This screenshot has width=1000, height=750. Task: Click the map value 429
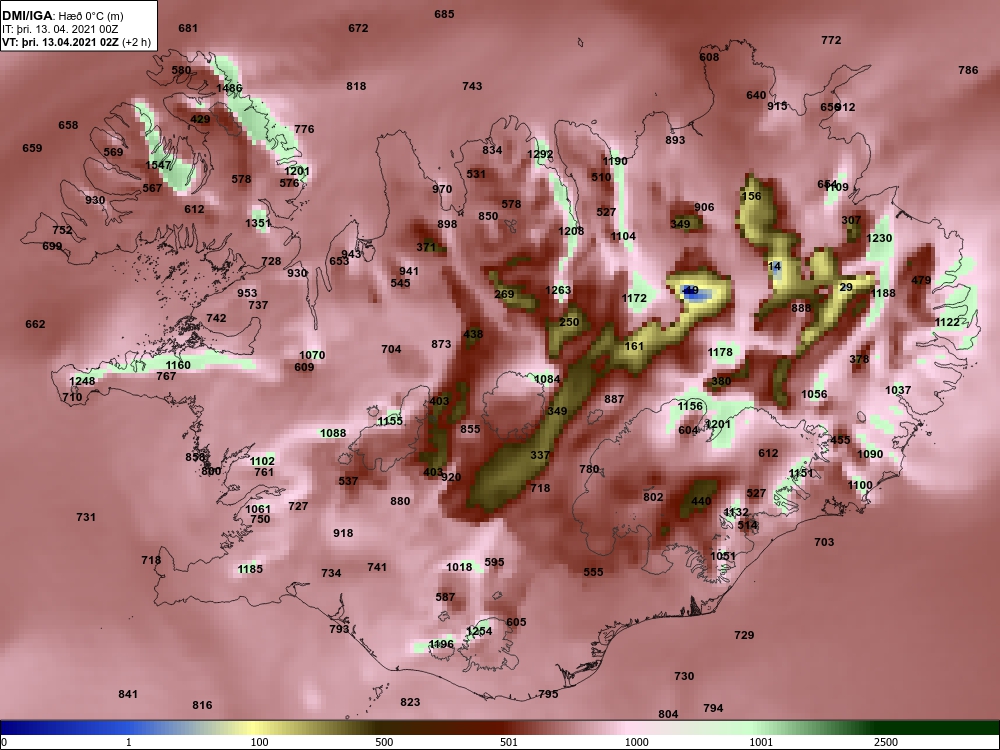[200, 119]
